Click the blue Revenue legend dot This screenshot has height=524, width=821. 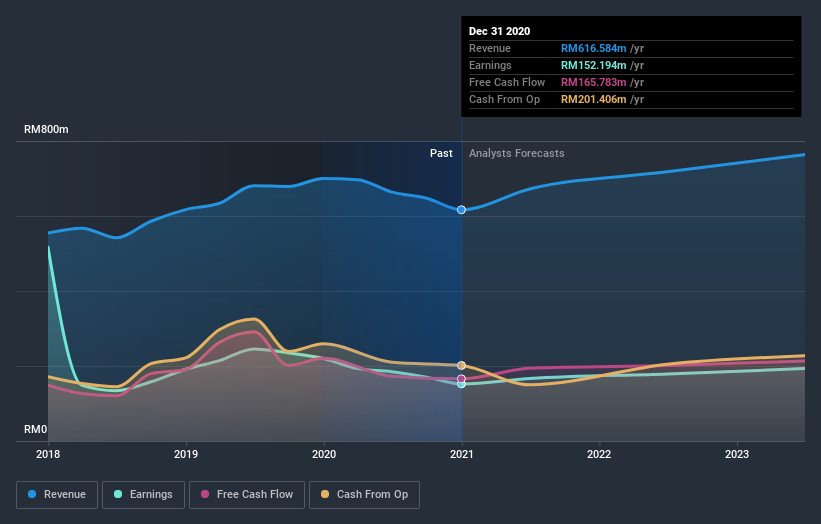pyautogui.click(x=32, y=494)
